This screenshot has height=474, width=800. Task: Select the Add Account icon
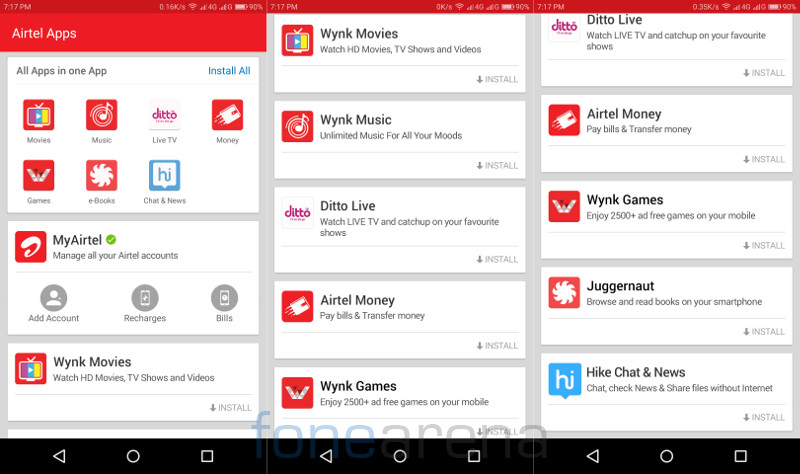click(54, 297)
